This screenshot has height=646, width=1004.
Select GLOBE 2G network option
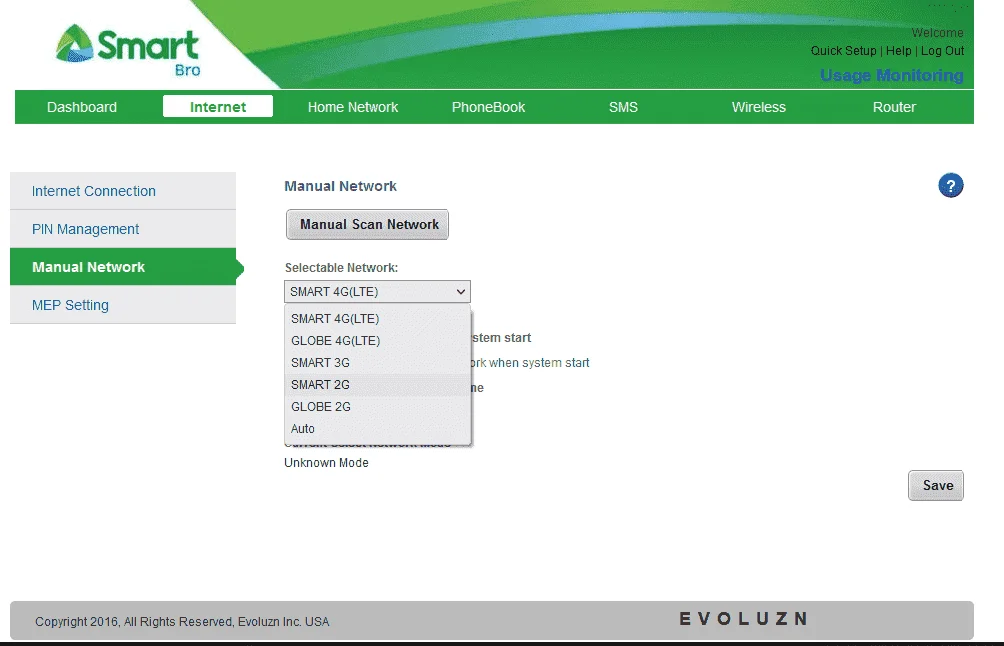point(378,407)
